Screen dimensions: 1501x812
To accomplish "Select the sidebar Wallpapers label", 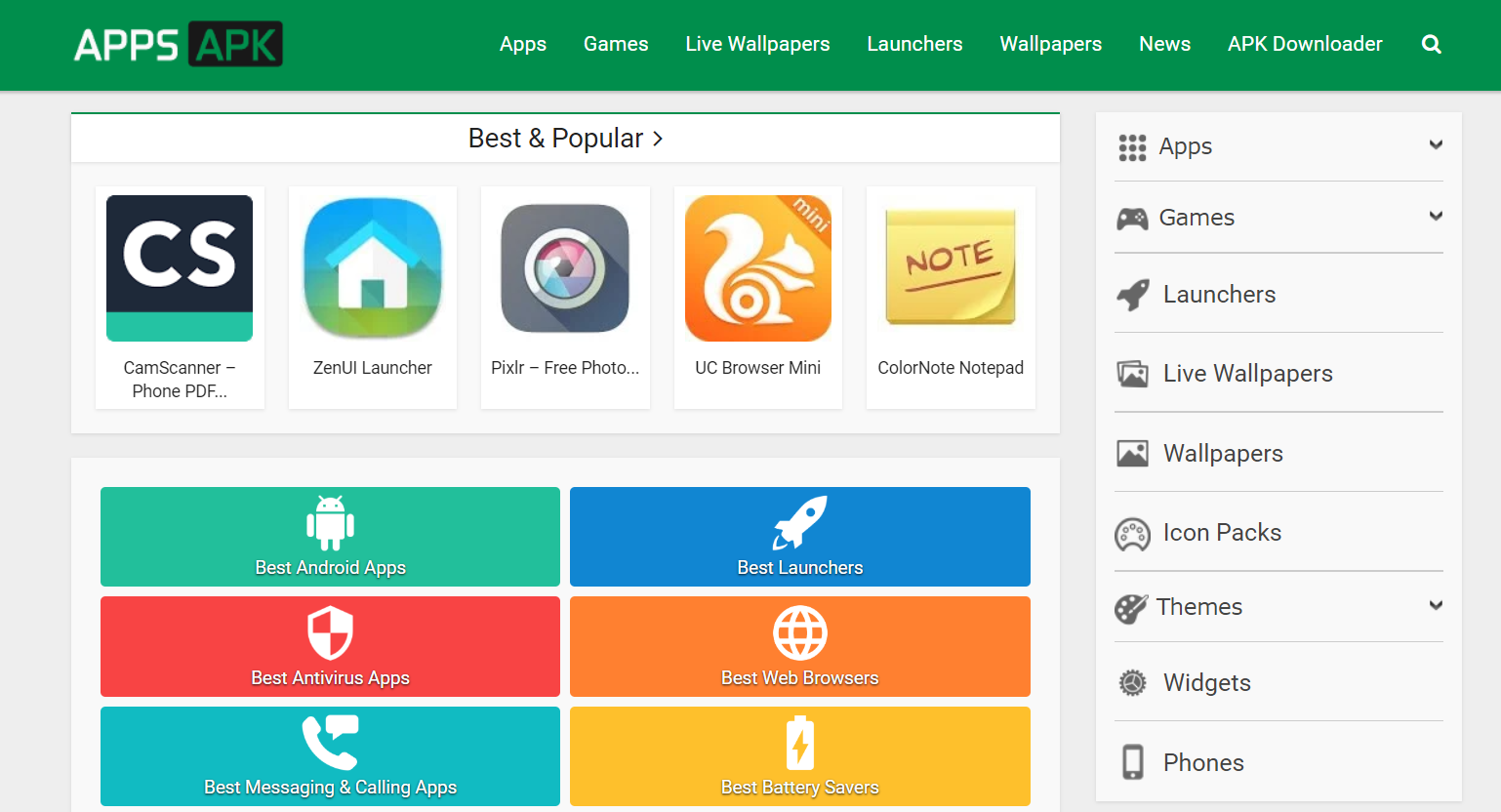I will [x=1223, y=454].
